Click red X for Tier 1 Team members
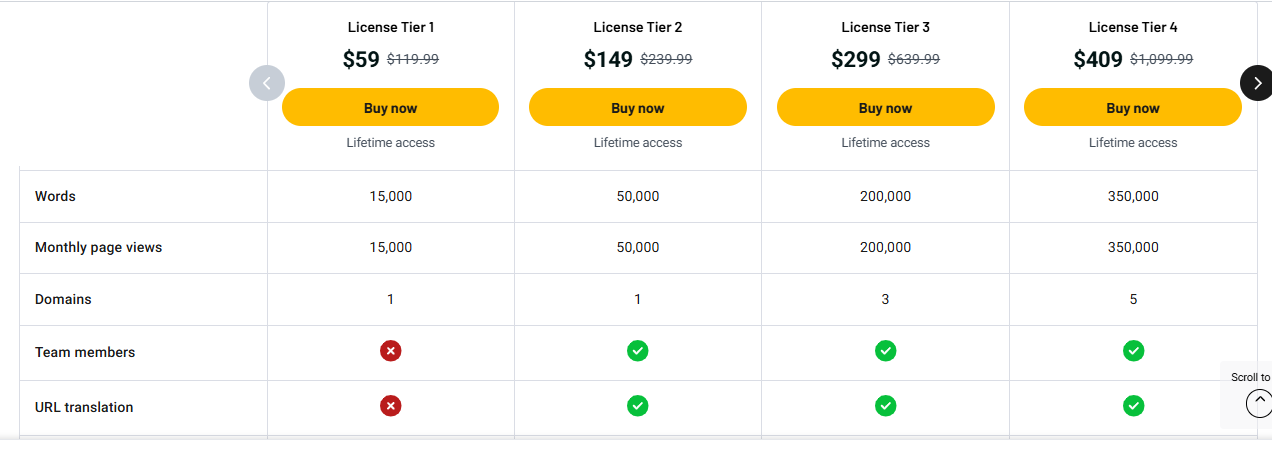Image resolution: width=1272 pixels, height=451 pixels. coord(391,351)
